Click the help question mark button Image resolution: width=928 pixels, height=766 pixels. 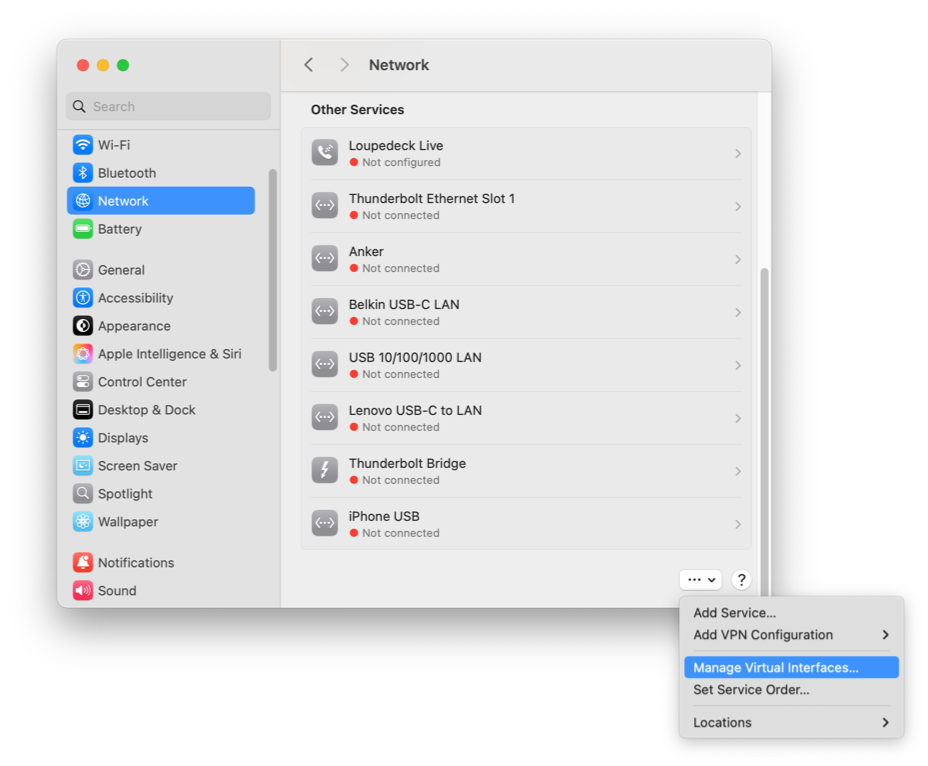coord(741,579)
